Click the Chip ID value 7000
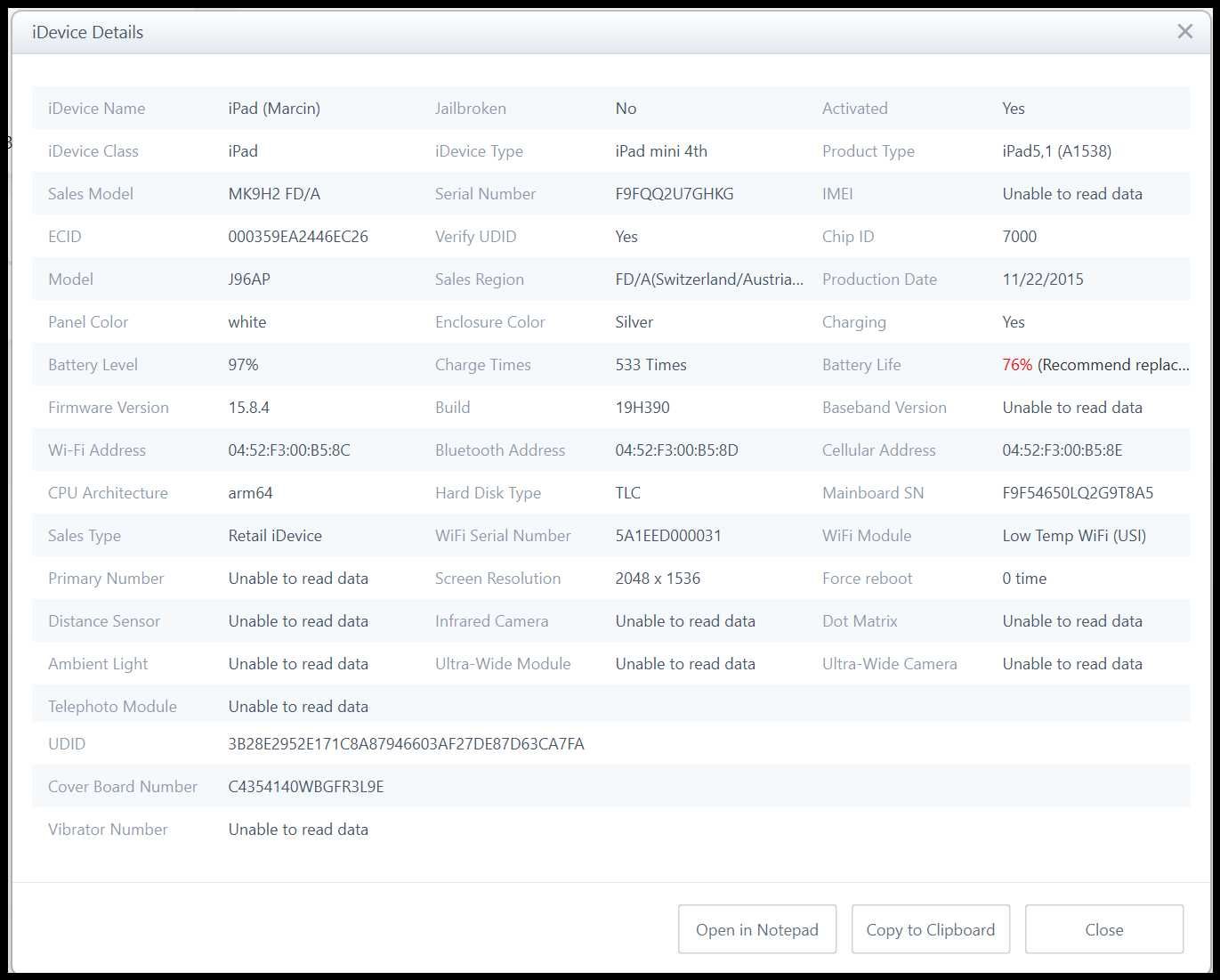Image resolution: width=1220 pixels, height=980 pixels. coord(1019,237)
